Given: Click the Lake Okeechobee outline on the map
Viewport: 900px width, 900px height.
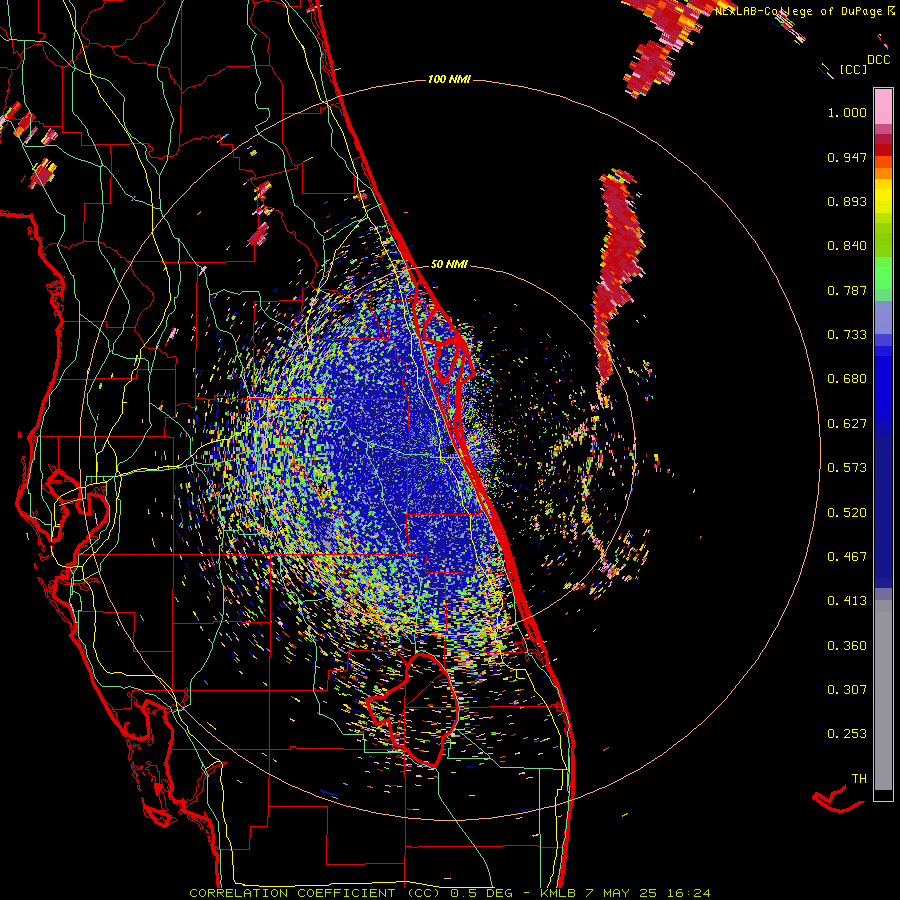Looking at the screenshot, I should point(412,709).
